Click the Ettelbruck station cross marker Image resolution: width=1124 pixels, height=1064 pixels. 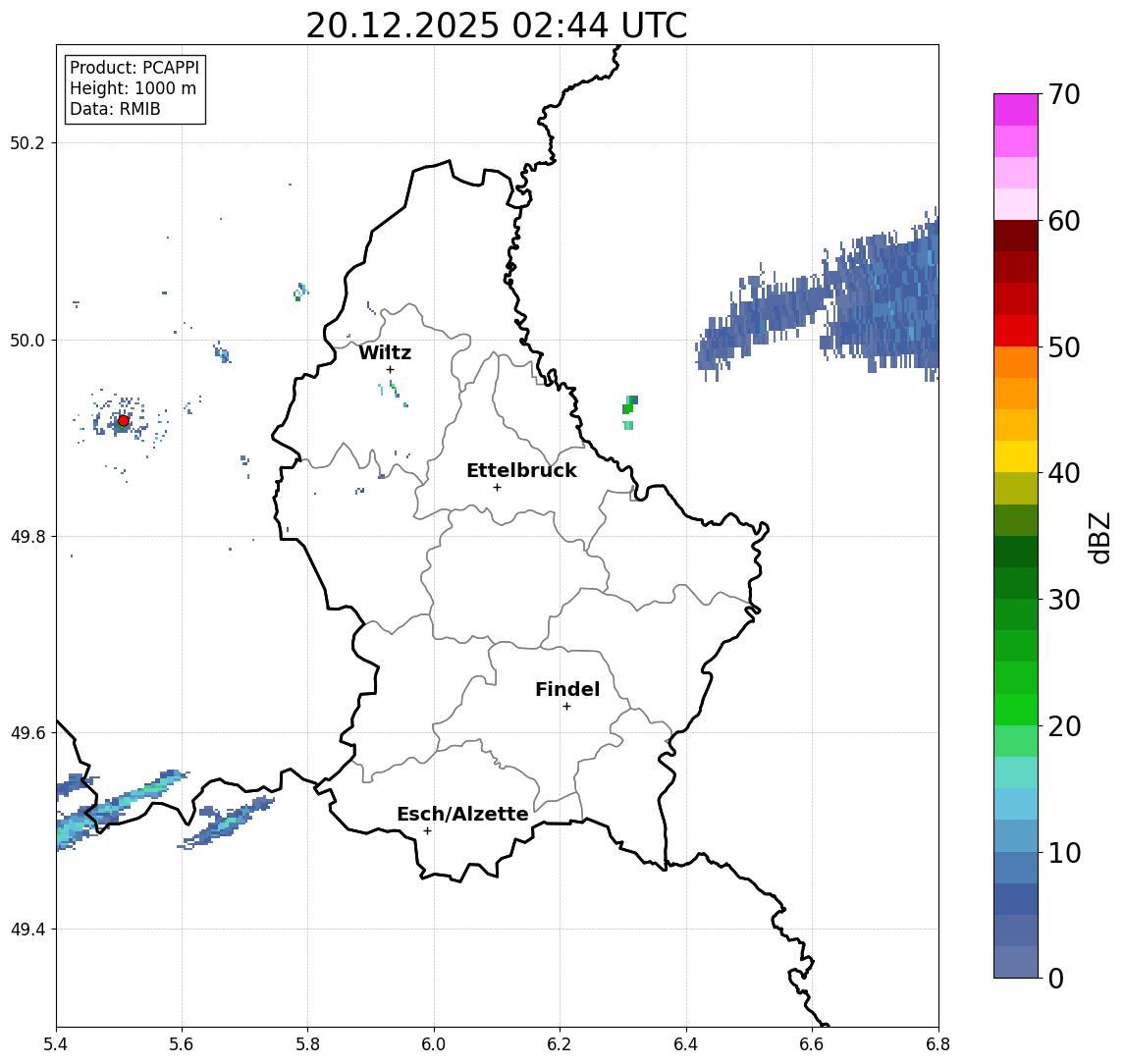pyautogui.click(x=497, y=488)
